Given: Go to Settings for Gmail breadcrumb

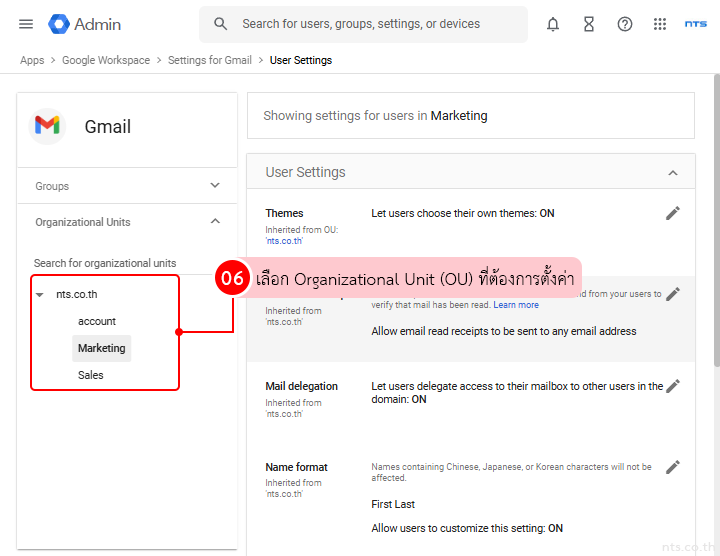Looking at the screenshot, I should click(210, 60).
